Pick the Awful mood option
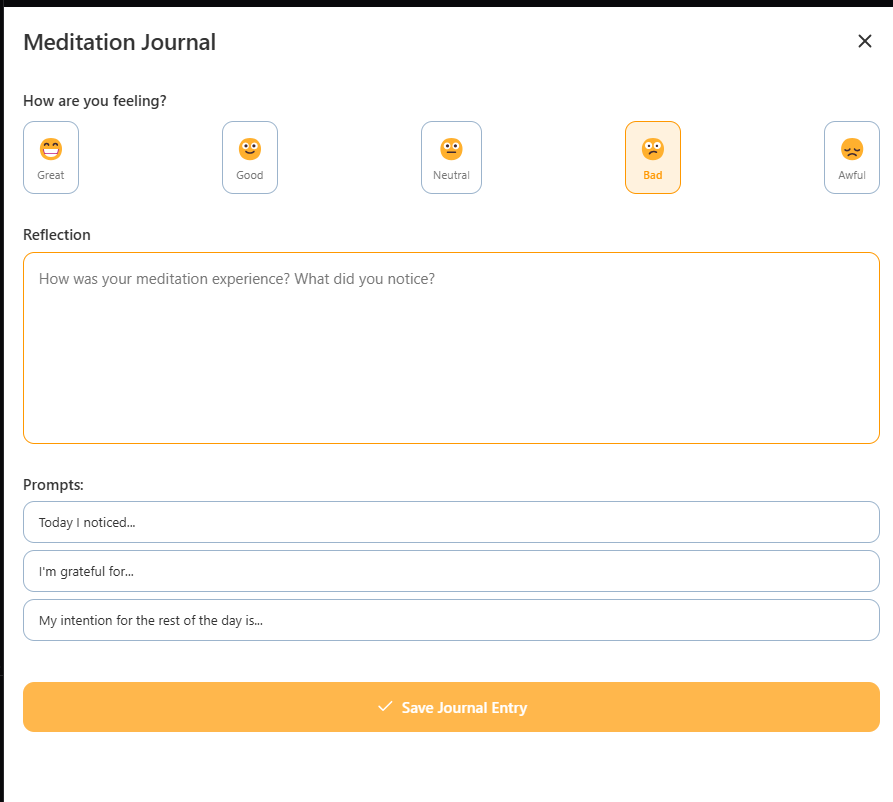The height and width of the screenshot is (802, 893). tap(852, 157)
